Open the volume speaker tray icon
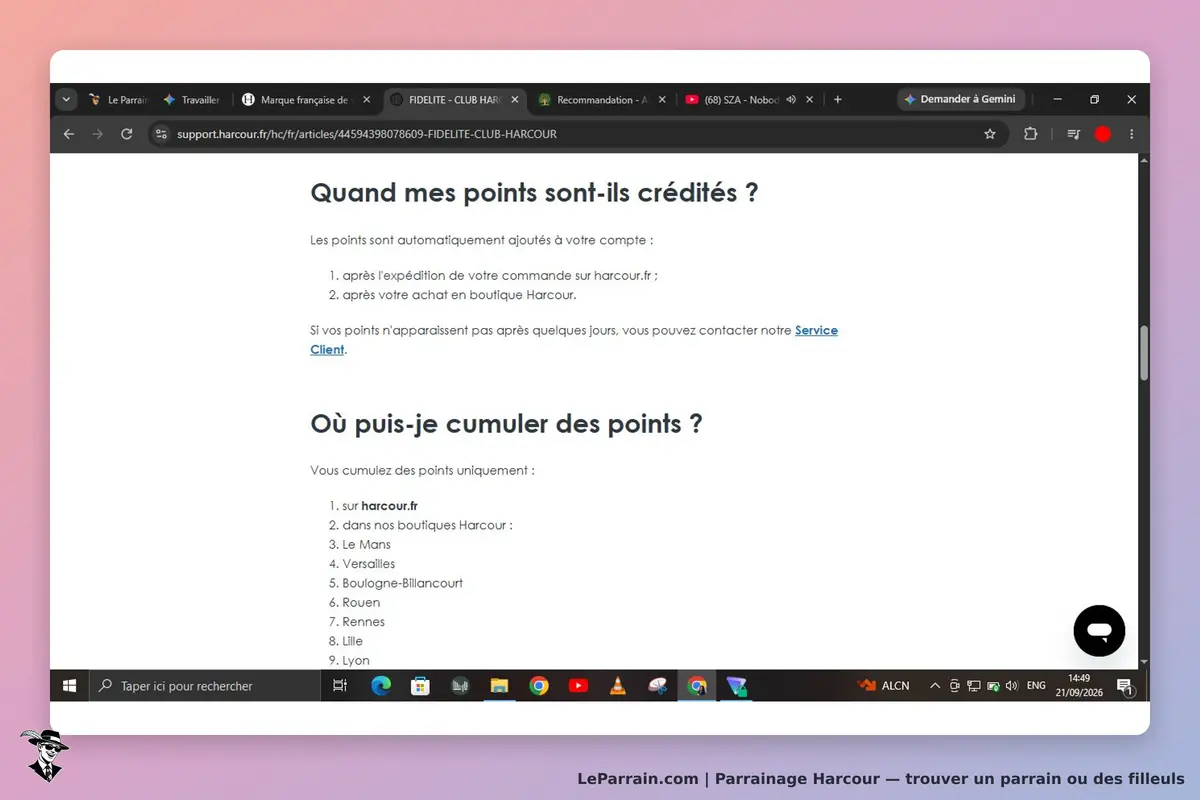 pos(1011,686)
